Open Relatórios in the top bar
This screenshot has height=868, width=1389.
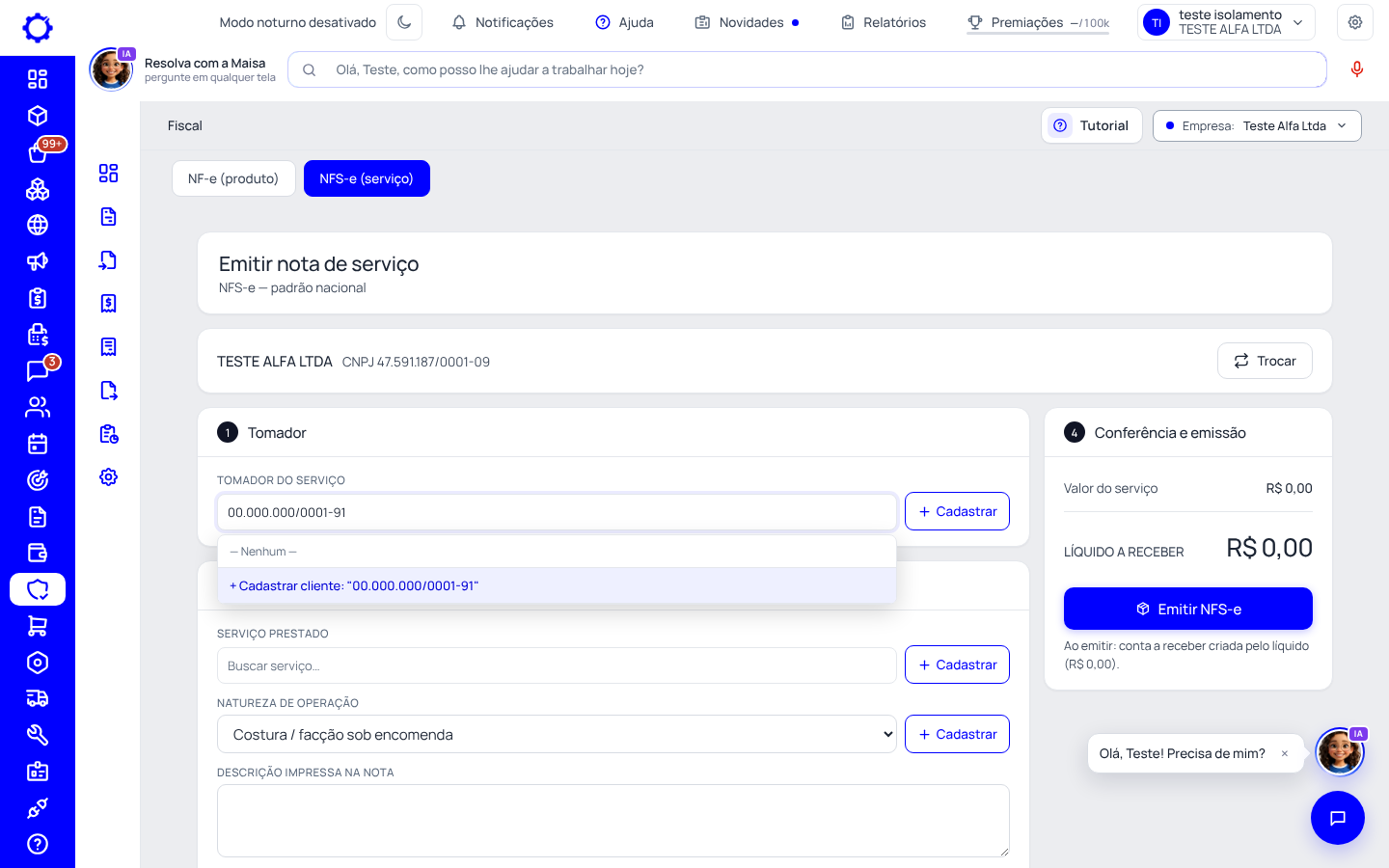coord(883,22)
